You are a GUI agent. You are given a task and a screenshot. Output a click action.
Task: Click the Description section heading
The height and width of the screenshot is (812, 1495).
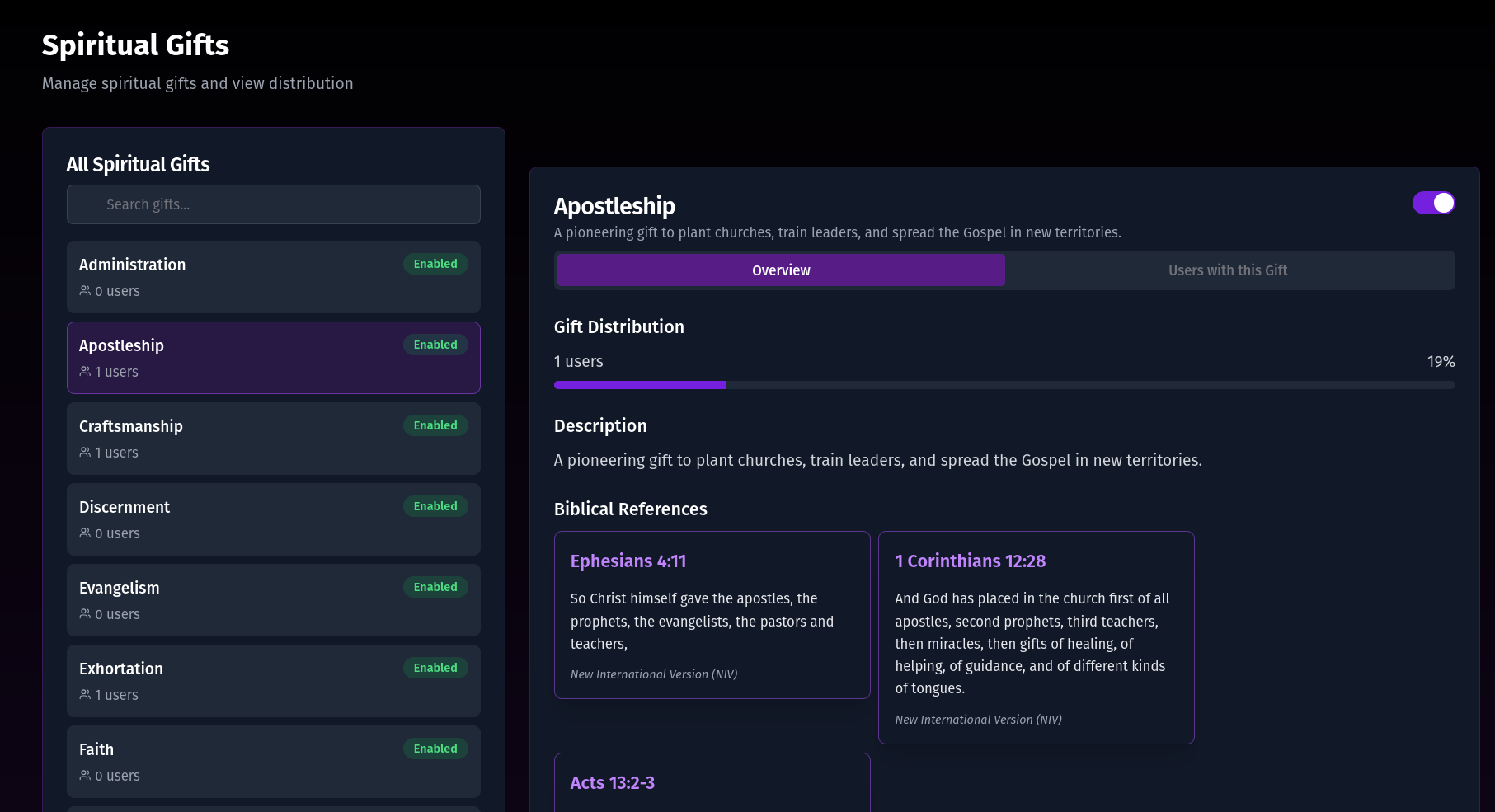pos(600,426)
